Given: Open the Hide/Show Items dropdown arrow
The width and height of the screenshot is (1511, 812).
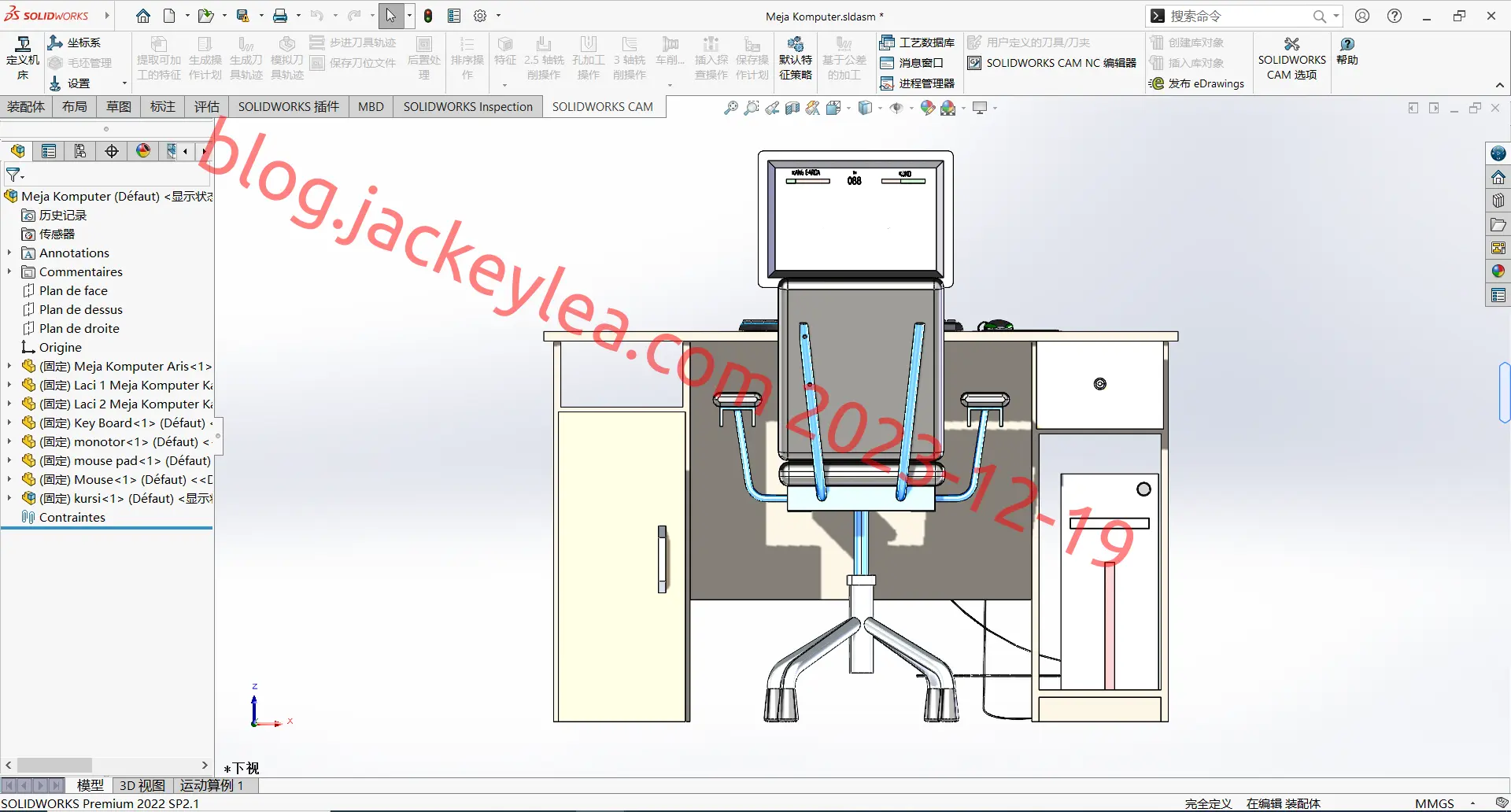Looking at the screenshot, I should pos(911,108).
